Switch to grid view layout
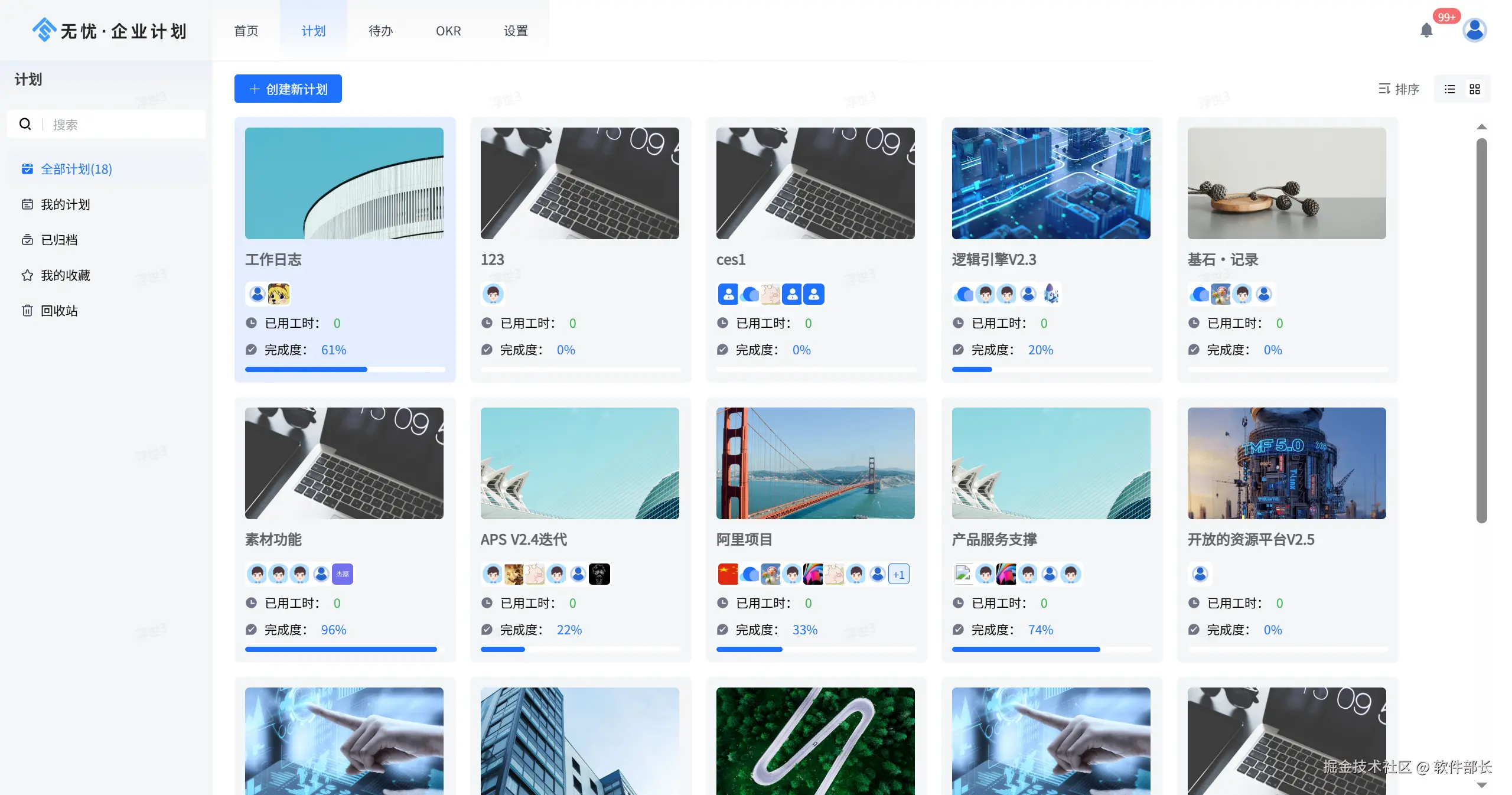Image resolution: width=1512 pixels, height=795 pixels. coord(1475,89)
